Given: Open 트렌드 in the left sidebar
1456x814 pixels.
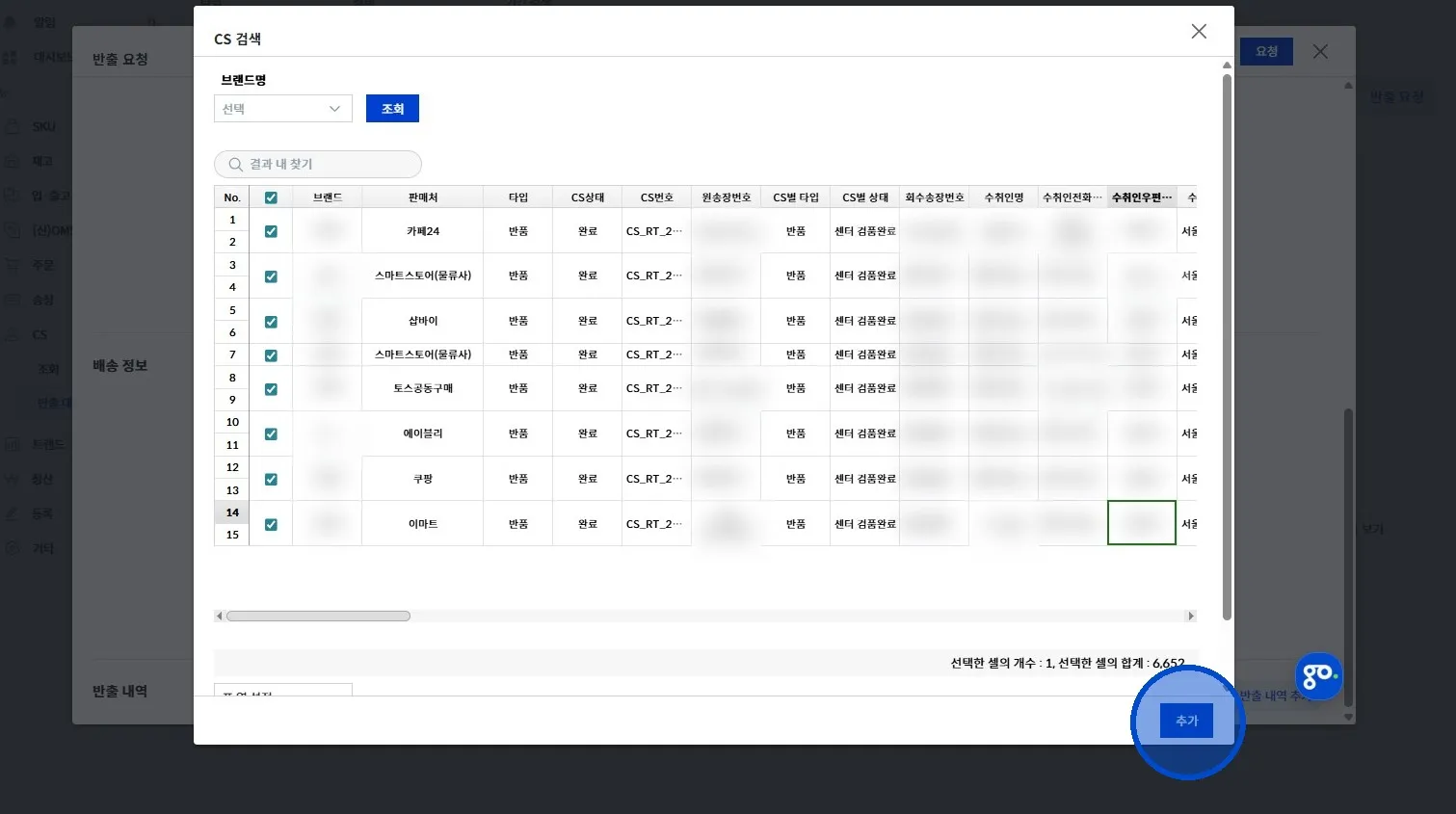Looking at the screenshot, I should [x=48, y=444].
